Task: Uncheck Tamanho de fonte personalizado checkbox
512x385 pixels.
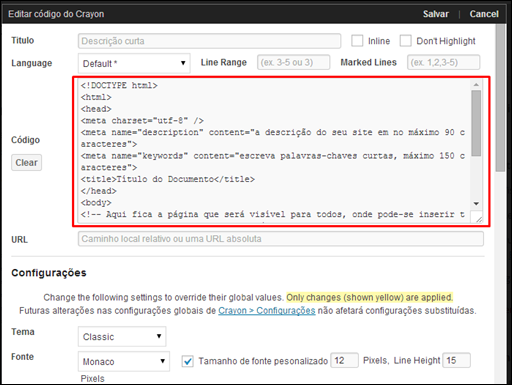Action: point(188,361)
